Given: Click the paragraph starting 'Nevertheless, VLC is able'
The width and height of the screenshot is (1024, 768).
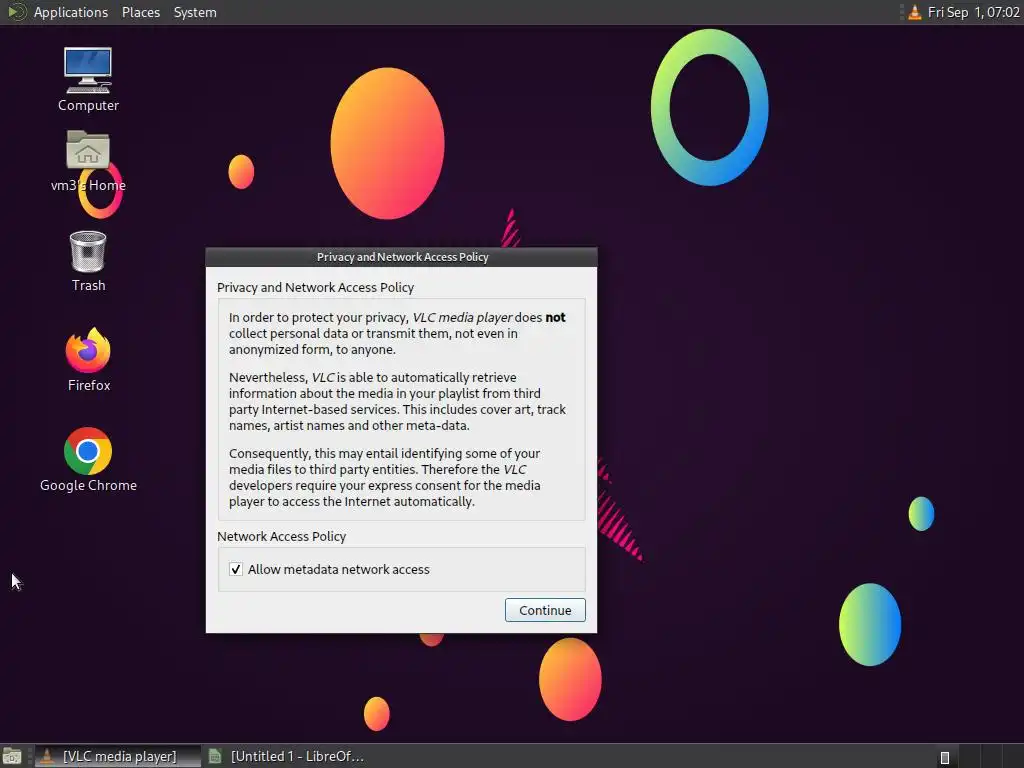Looking at the screenshot, I should pos(397,401).
